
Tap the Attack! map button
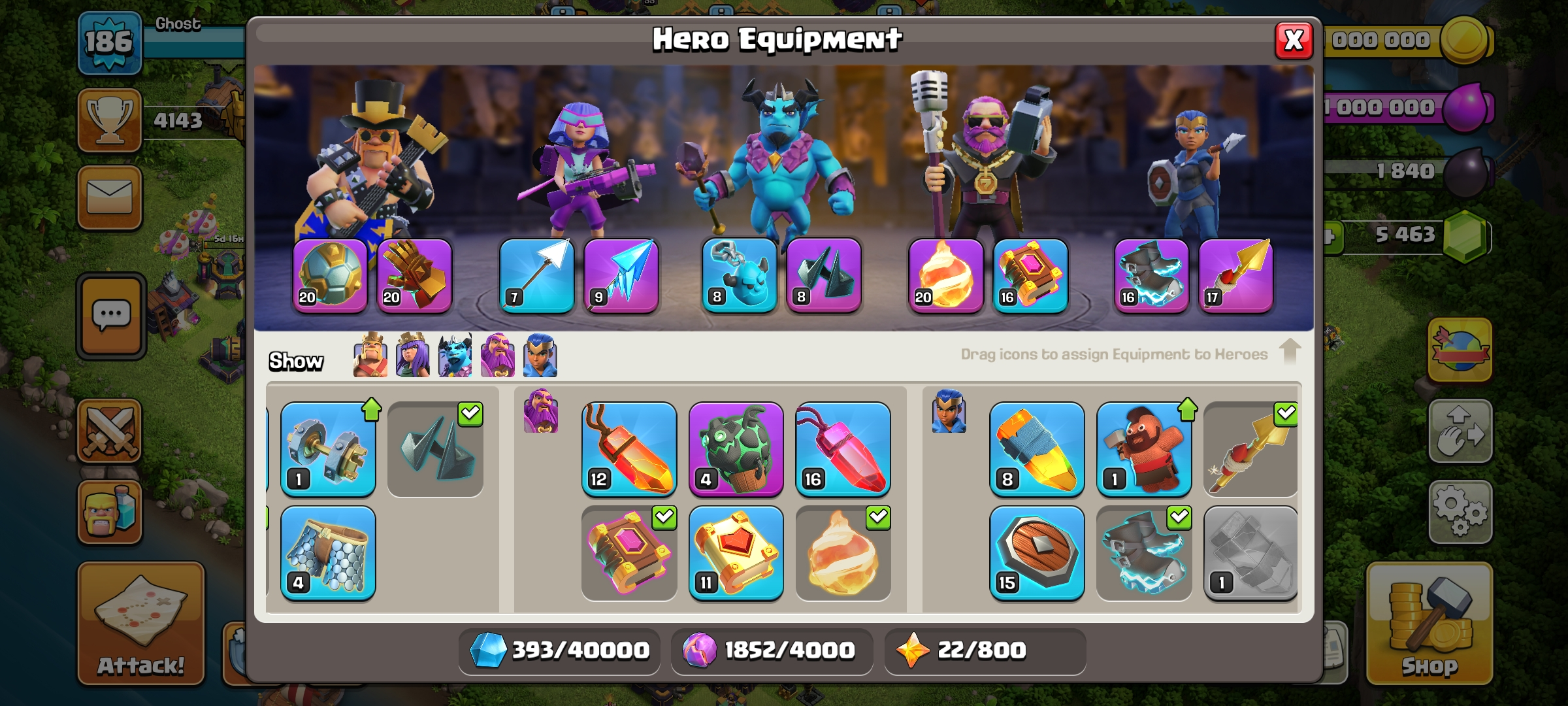point(141,623)
